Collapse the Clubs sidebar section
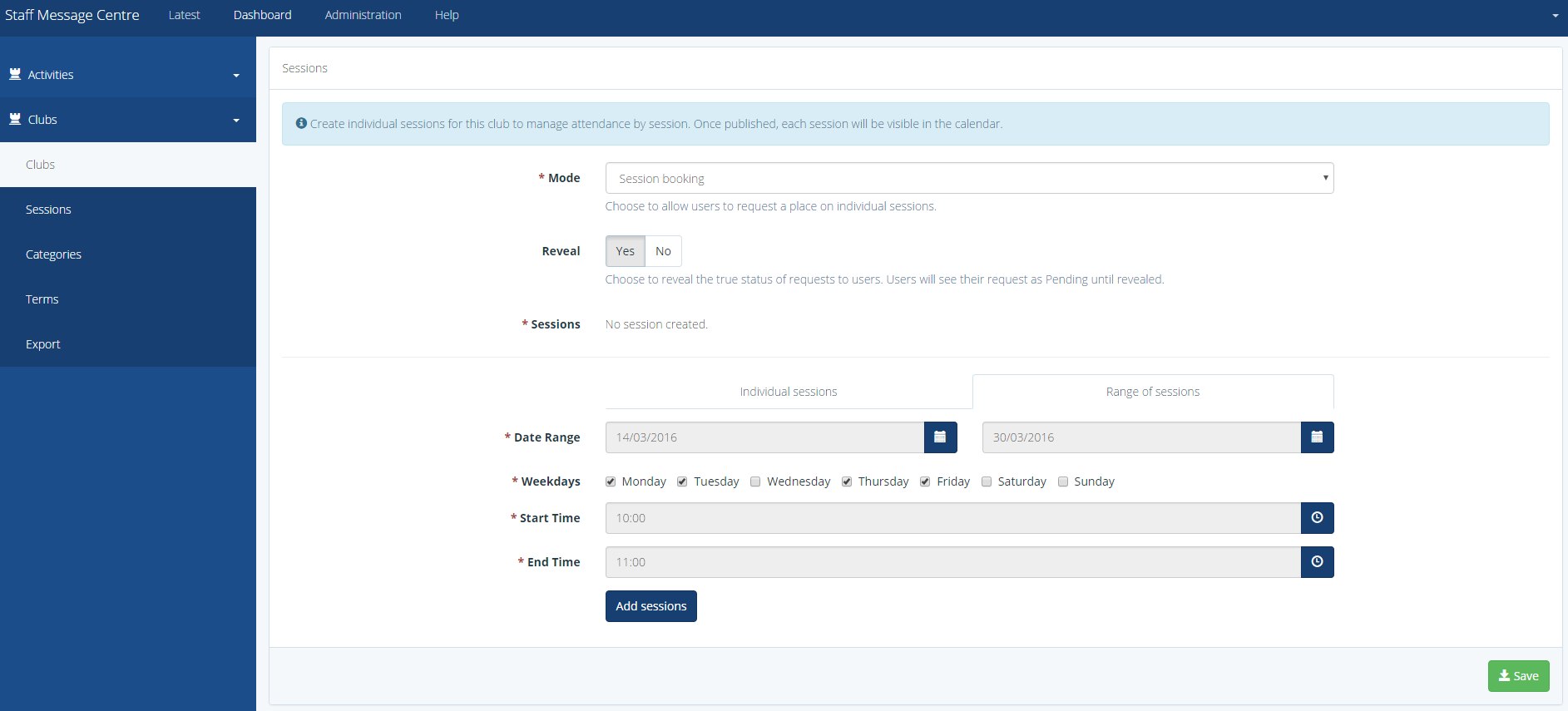 [128, 120]
